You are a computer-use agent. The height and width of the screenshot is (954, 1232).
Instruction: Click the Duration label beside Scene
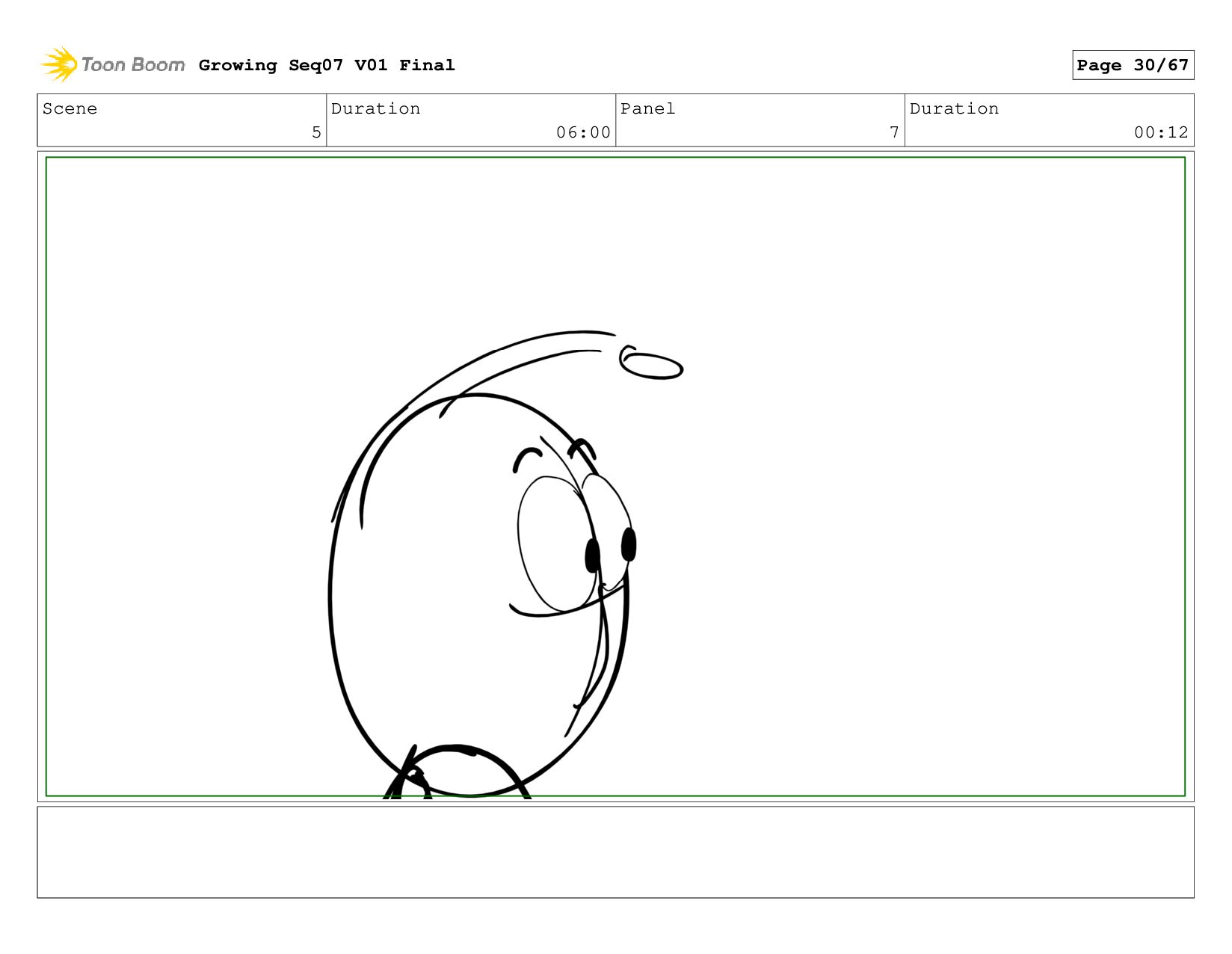pyautogui.click(x=375, y=108)
